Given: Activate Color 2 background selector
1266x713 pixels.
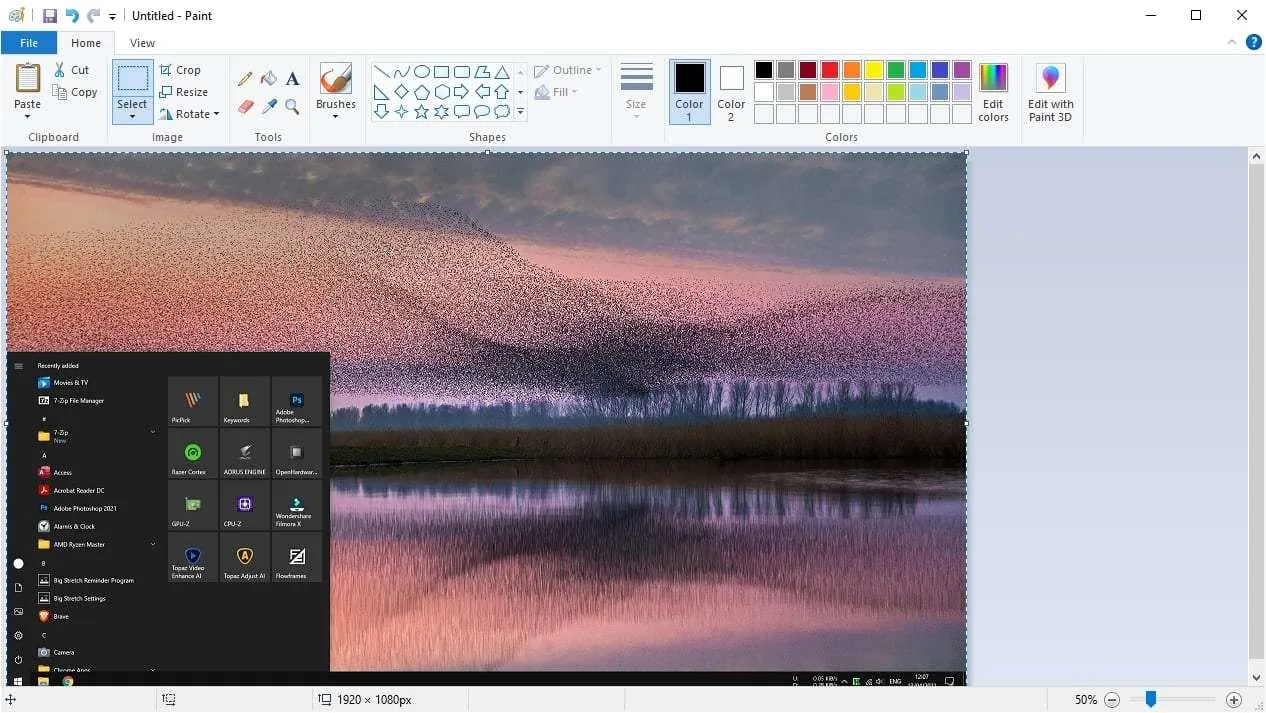Looking at the screenshot, I should click(x=731, y=91).
